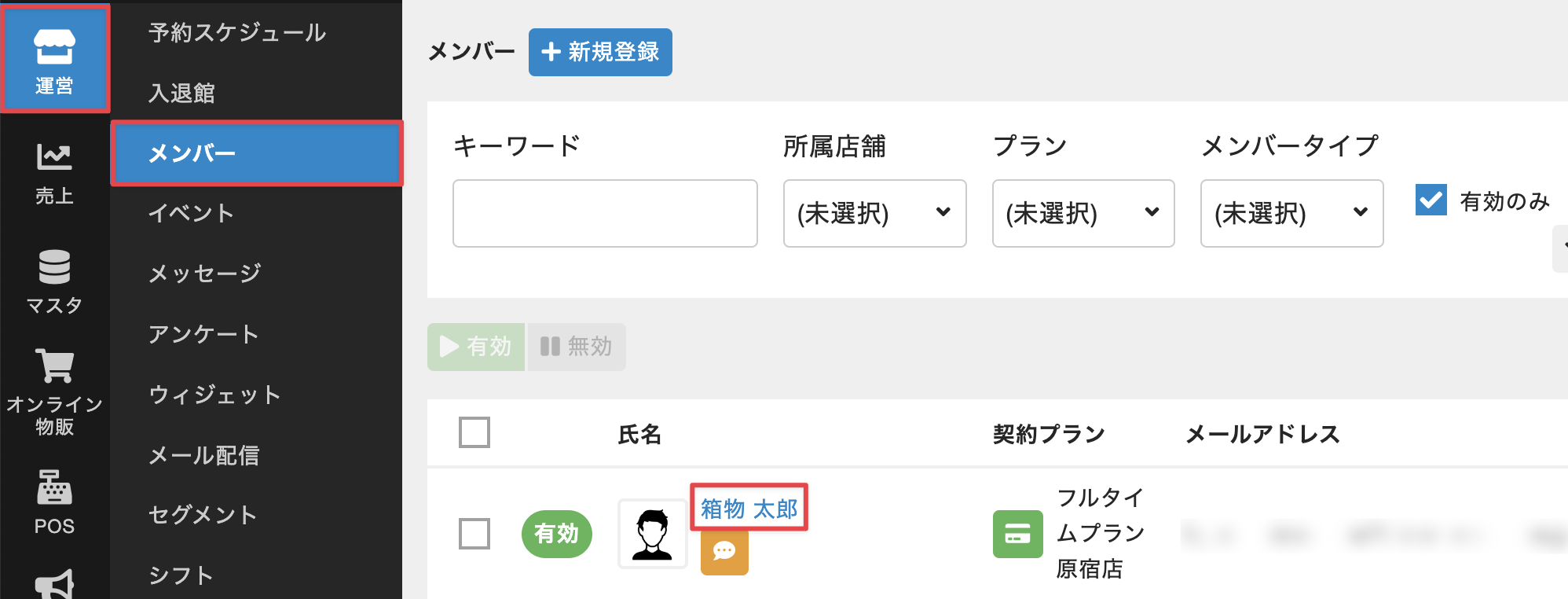
Task: Click the orange message bubble icon
Action: point(724,552)
